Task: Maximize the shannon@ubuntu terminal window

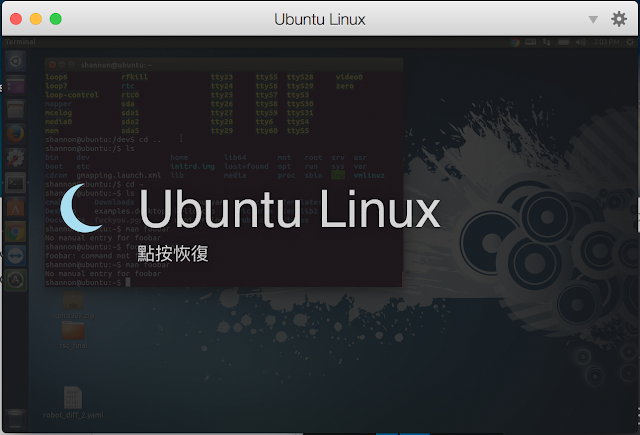Action: point(71,64)
